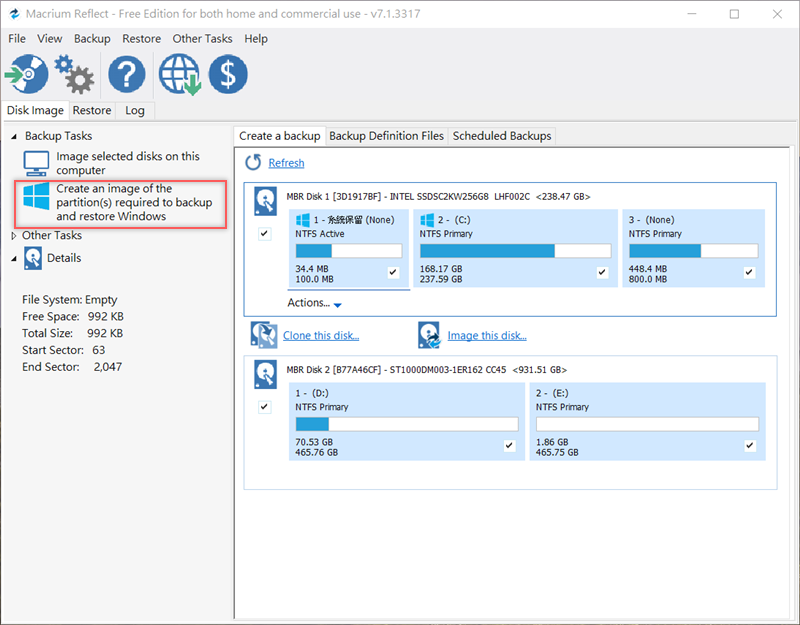
Task: Click the dollar sign purchase icon
Action: tap(229, 75)
